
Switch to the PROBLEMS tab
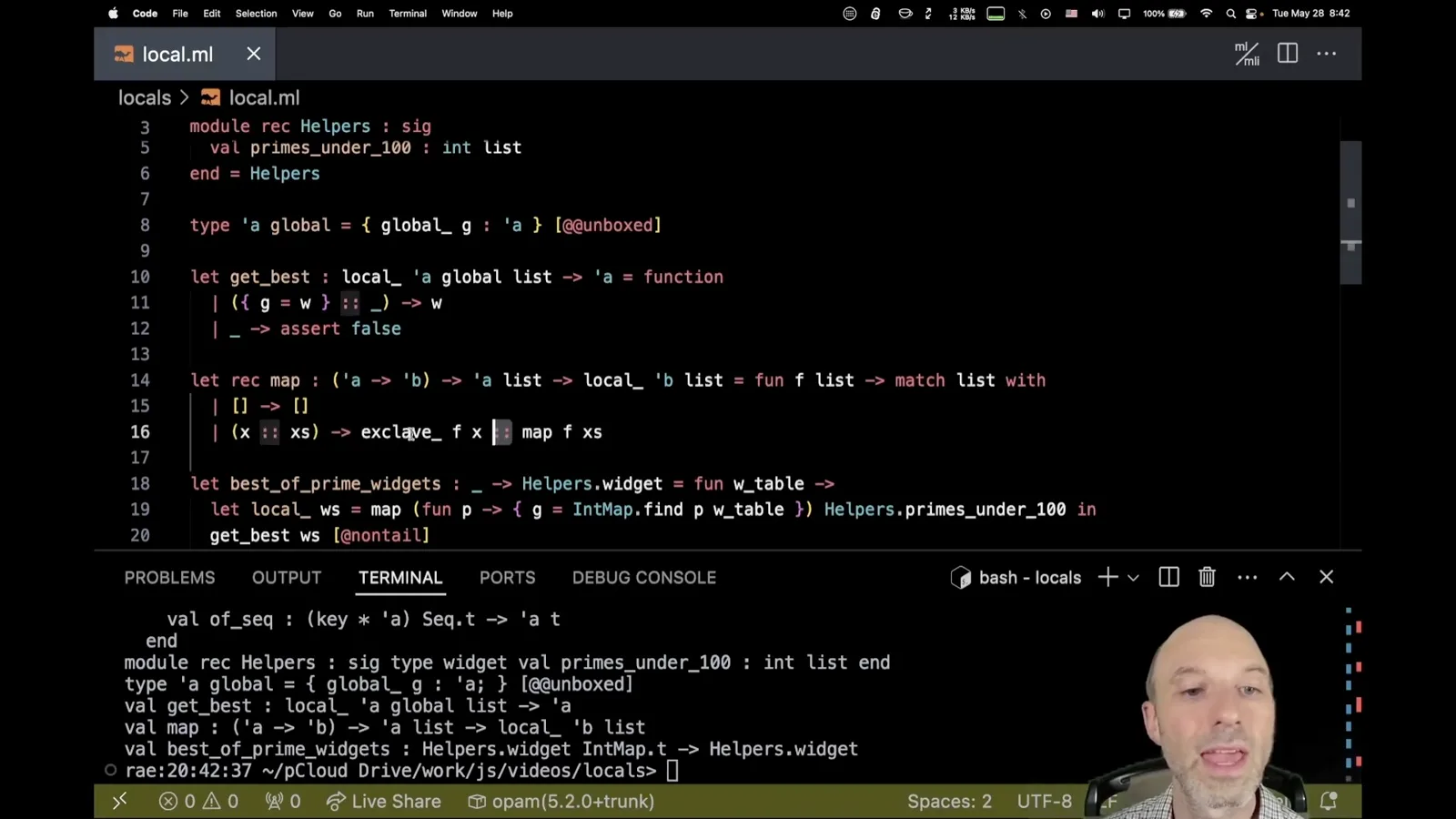170,578
